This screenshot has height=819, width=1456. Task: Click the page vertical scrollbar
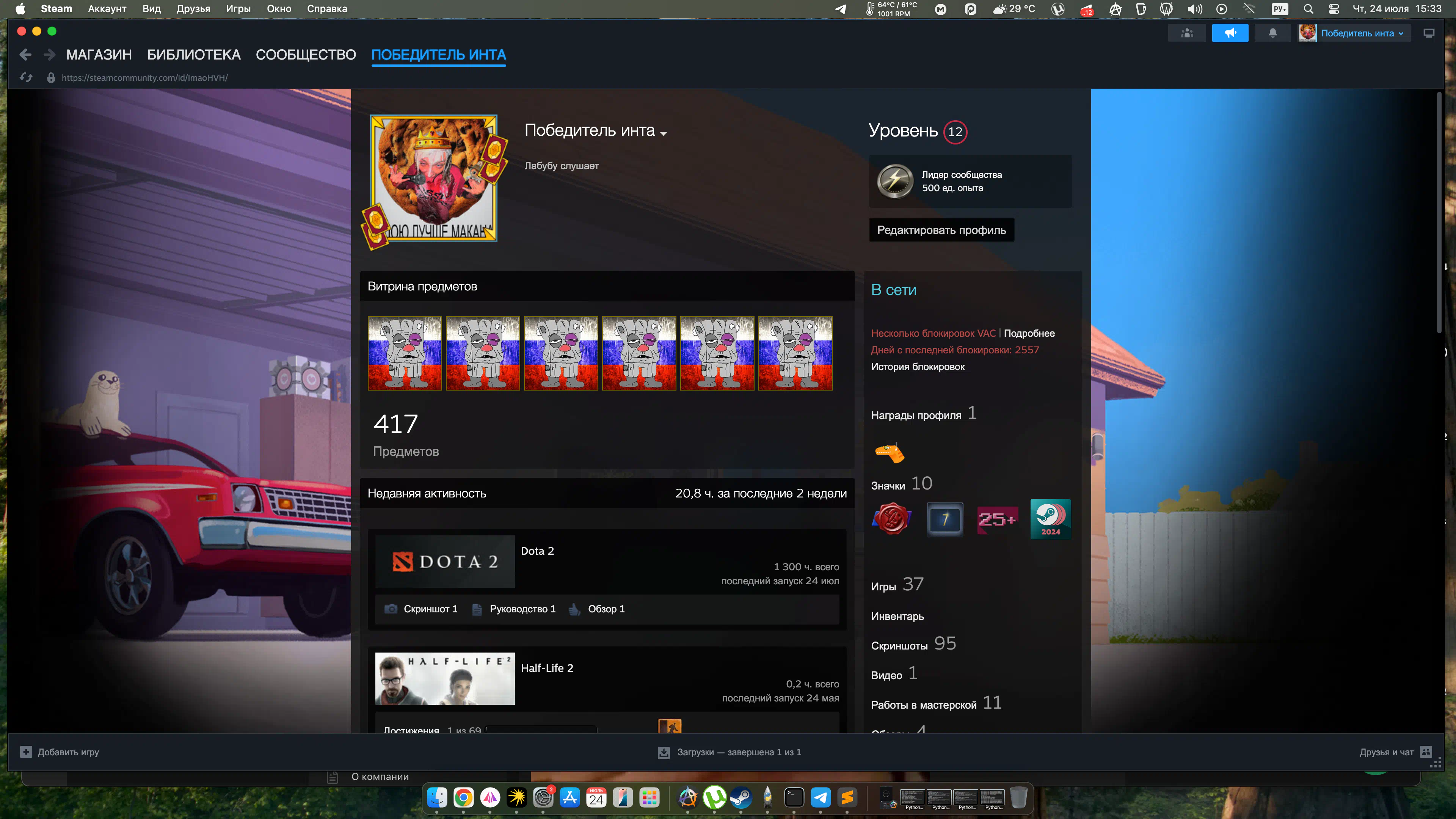tap(1439, 212)
